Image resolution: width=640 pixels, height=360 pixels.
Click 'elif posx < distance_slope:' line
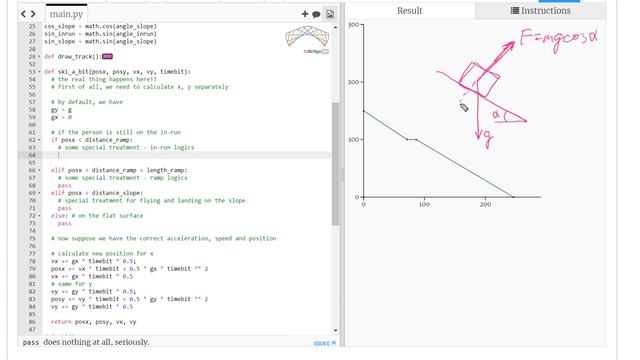coord(97,193)
